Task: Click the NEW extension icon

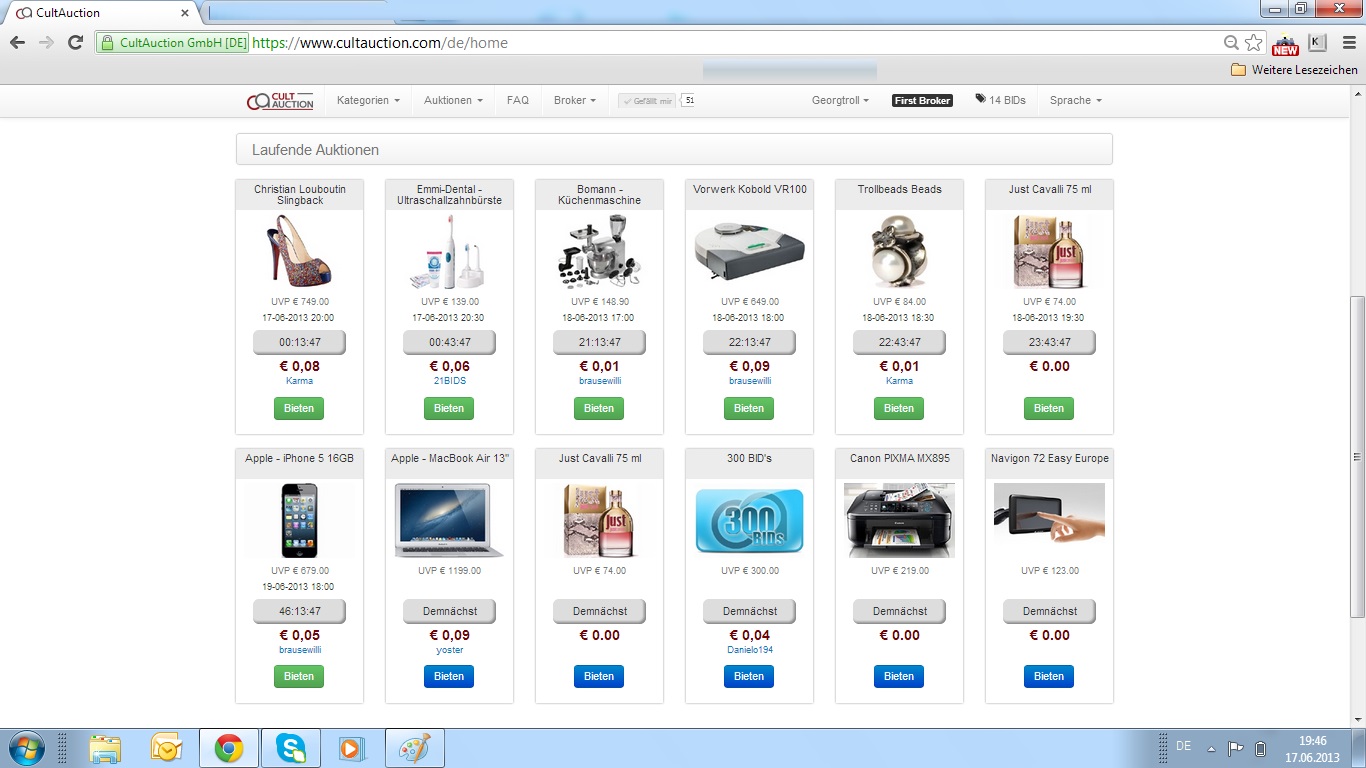Action: tap(1285, 44)
